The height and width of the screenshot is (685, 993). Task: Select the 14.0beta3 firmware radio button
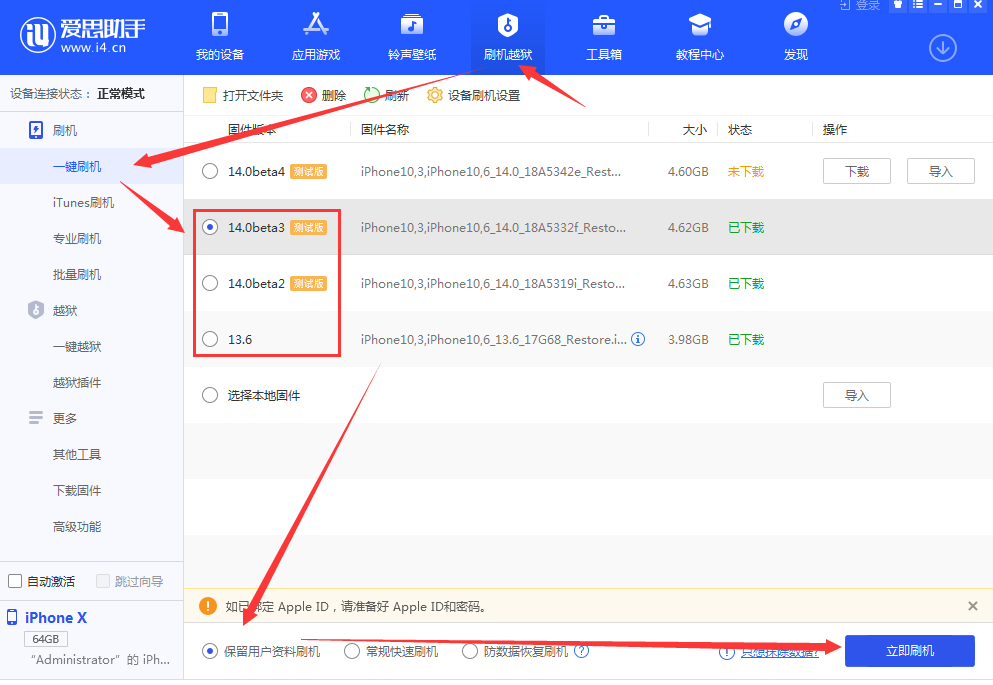(x=210, y=227)
